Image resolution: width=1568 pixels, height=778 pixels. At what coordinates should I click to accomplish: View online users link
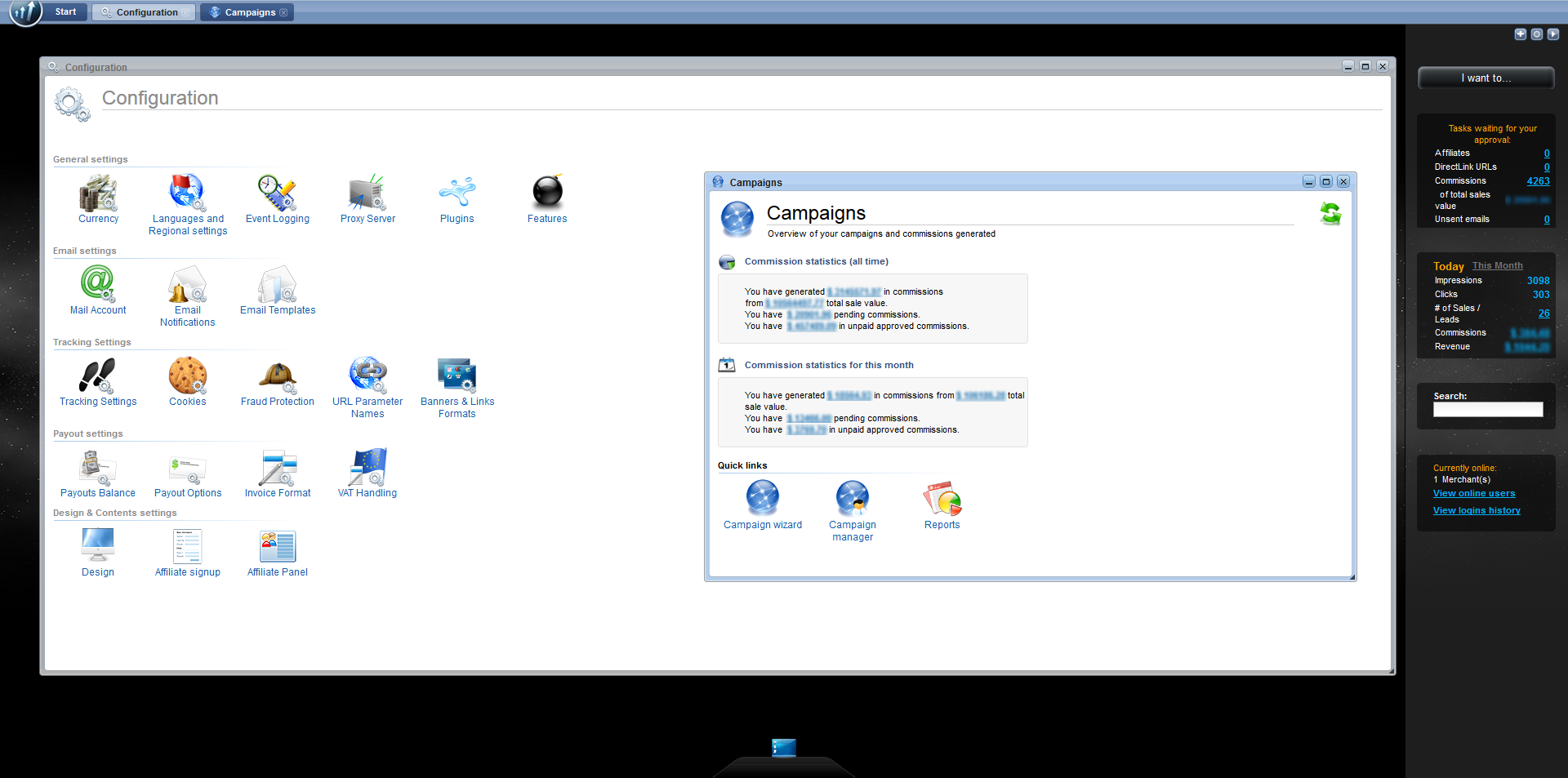[1473, 493]
